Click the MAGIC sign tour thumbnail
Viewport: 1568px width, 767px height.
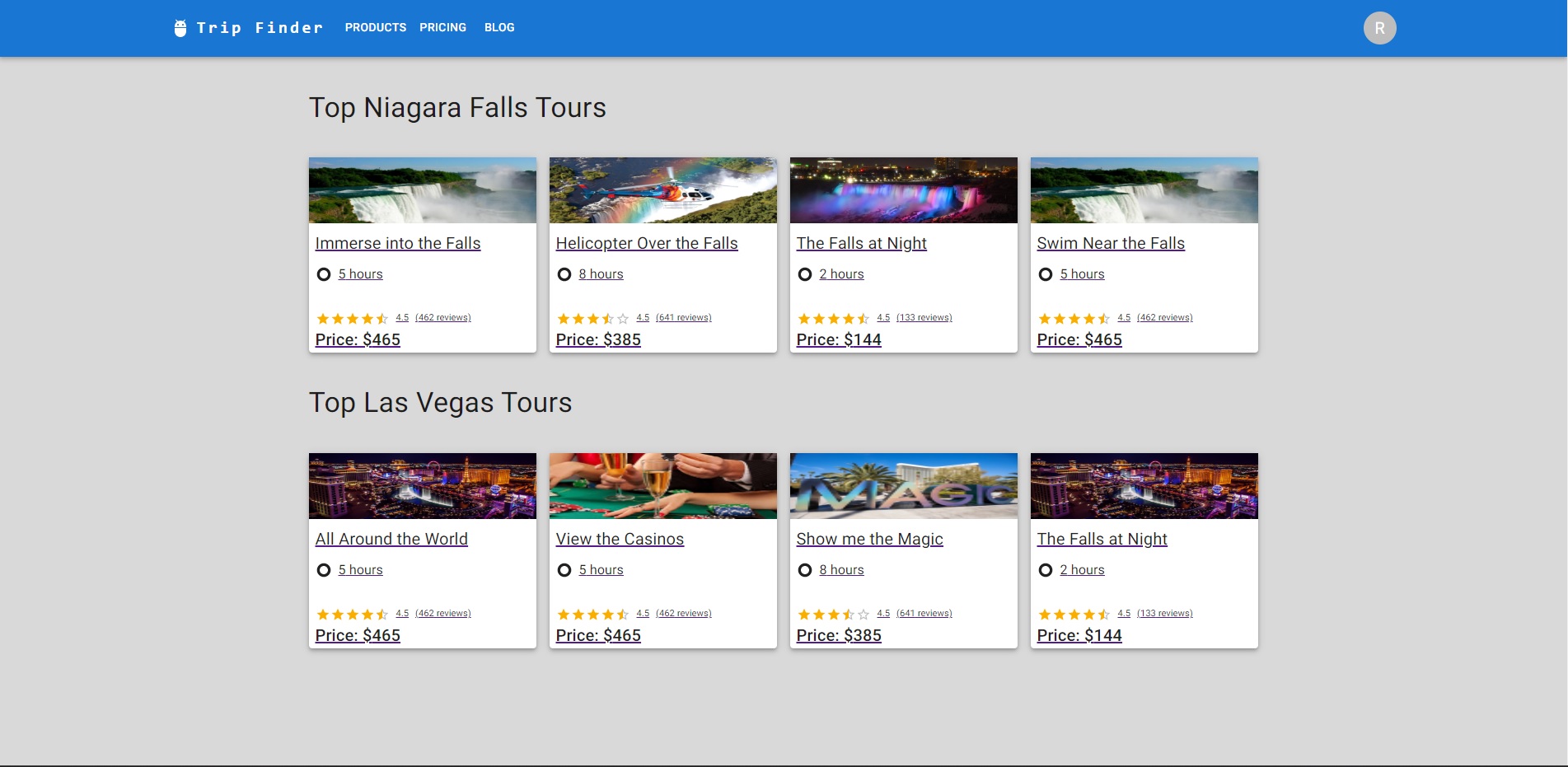(x=903, y=486)
